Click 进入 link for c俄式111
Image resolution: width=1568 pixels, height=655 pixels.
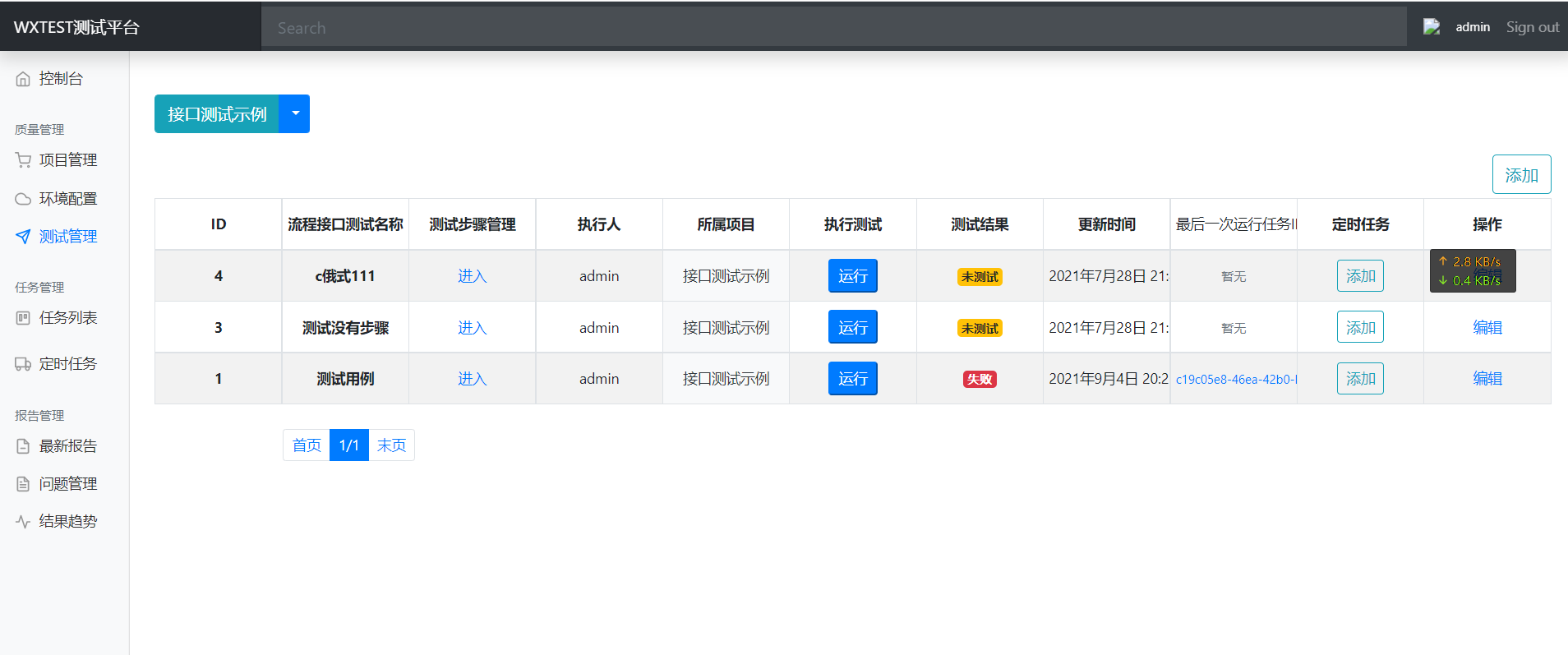472,276
